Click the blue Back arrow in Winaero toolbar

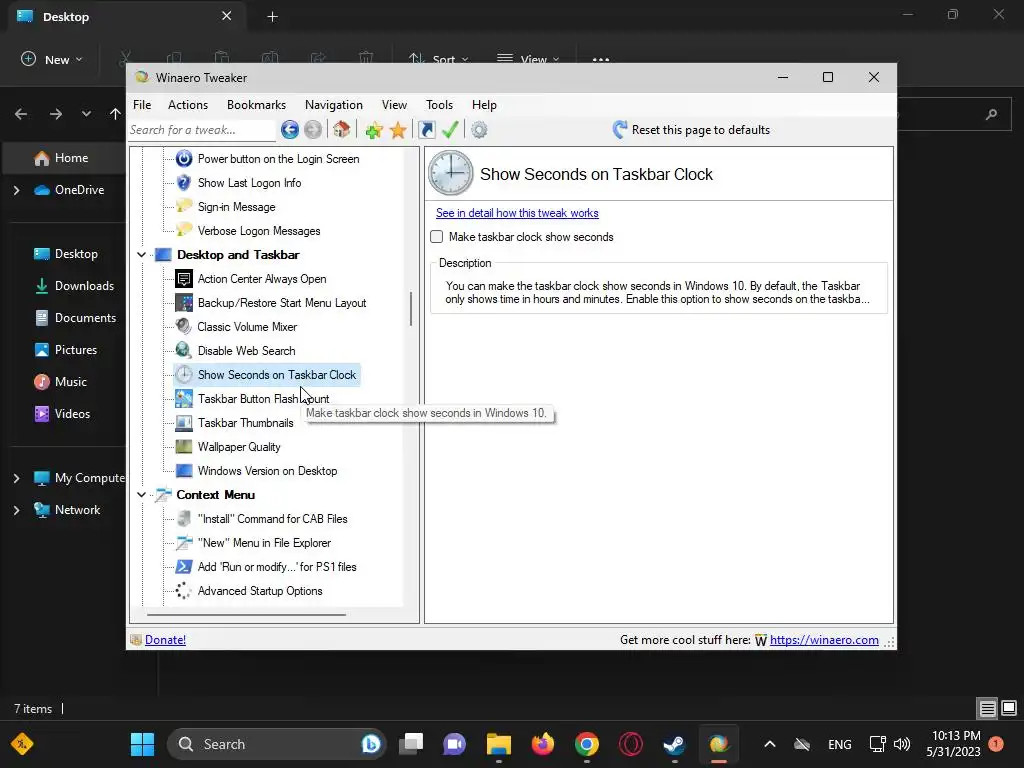pyautogui.click(x=290, y=130)
